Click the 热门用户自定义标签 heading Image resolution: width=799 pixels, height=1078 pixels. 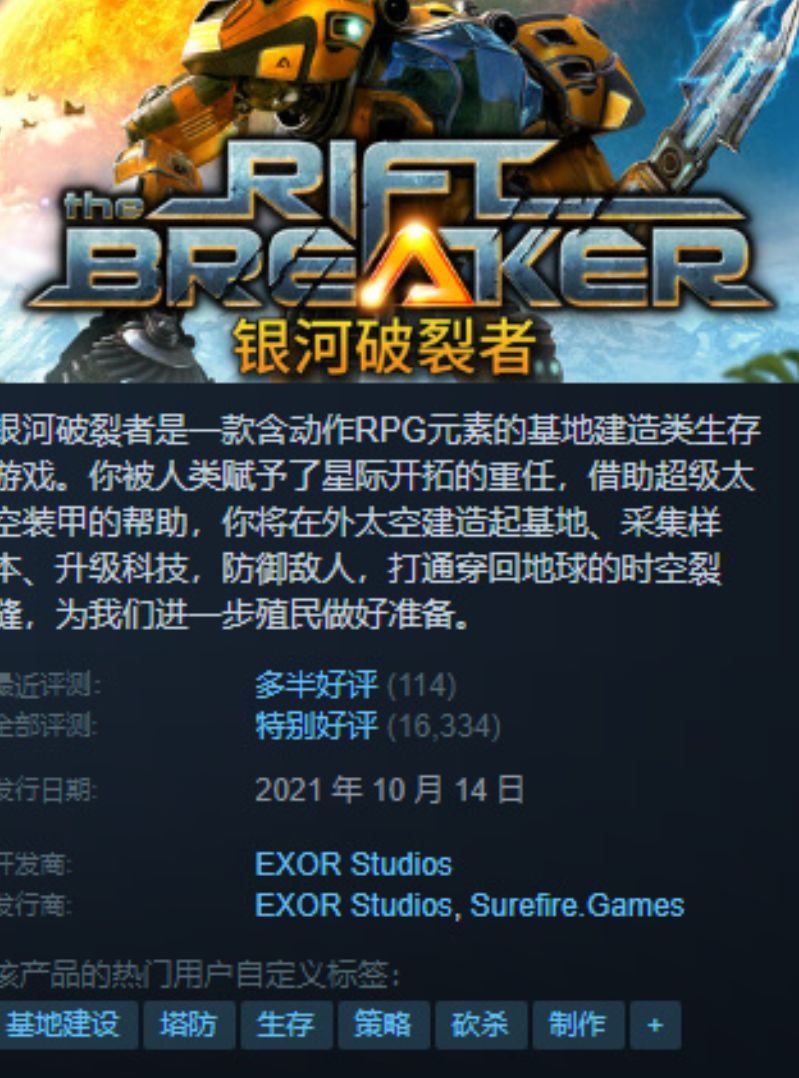(x=199, y=975)
